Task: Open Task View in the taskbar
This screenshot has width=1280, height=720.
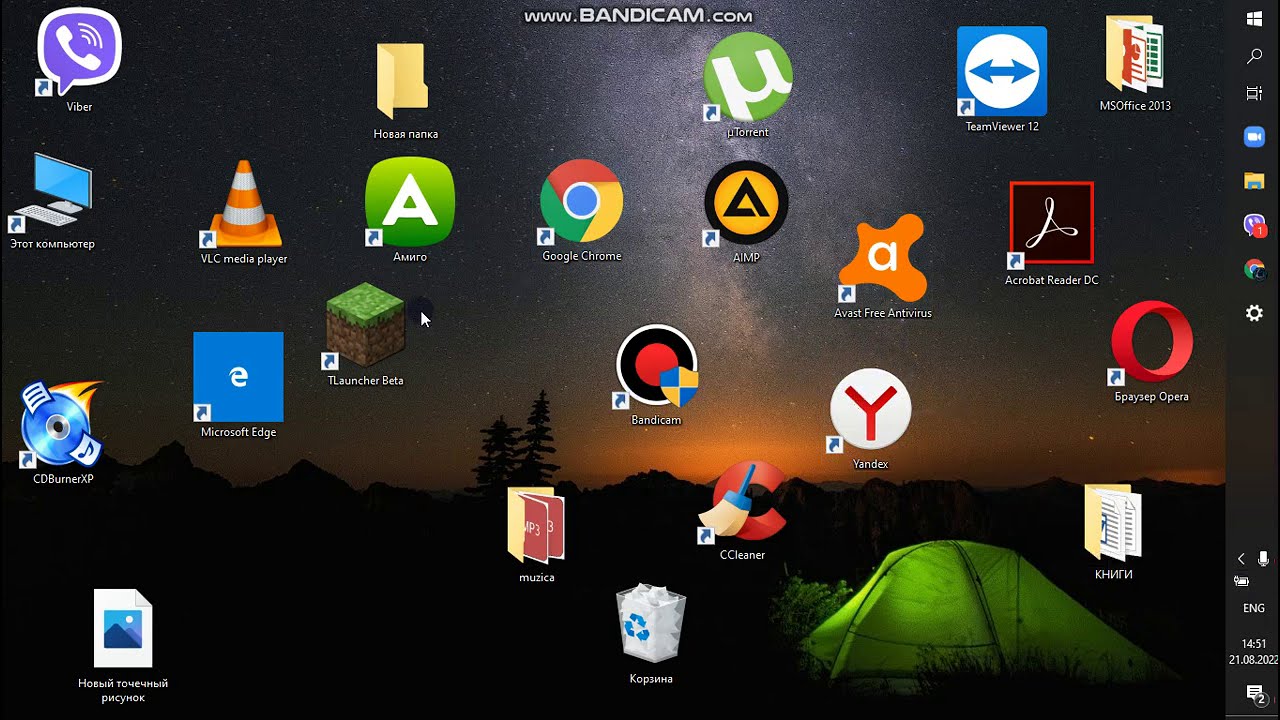Action: 1254,93
